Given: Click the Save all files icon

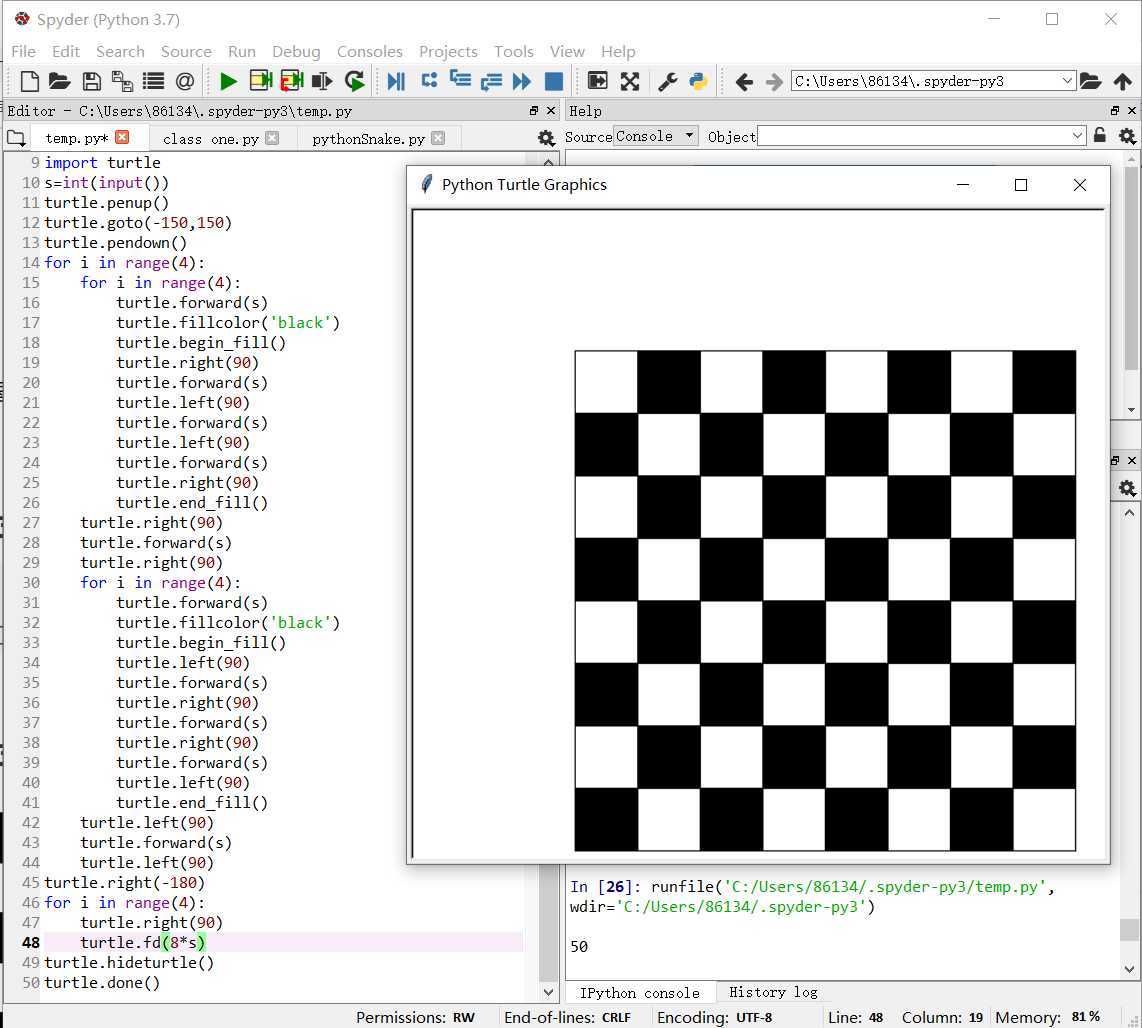Looking at the screenshot, I should coord(122,81).
